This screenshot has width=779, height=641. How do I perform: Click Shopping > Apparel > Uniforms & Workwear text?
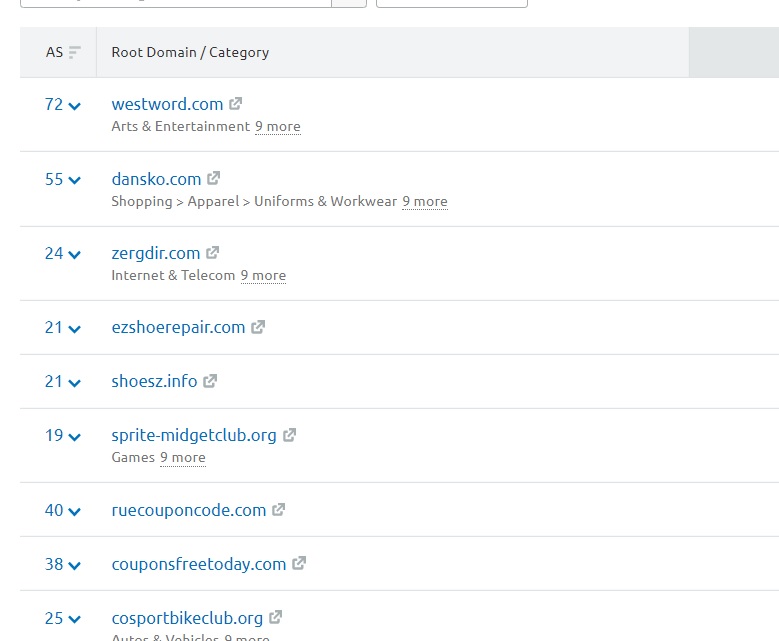(x=254, y=201)
